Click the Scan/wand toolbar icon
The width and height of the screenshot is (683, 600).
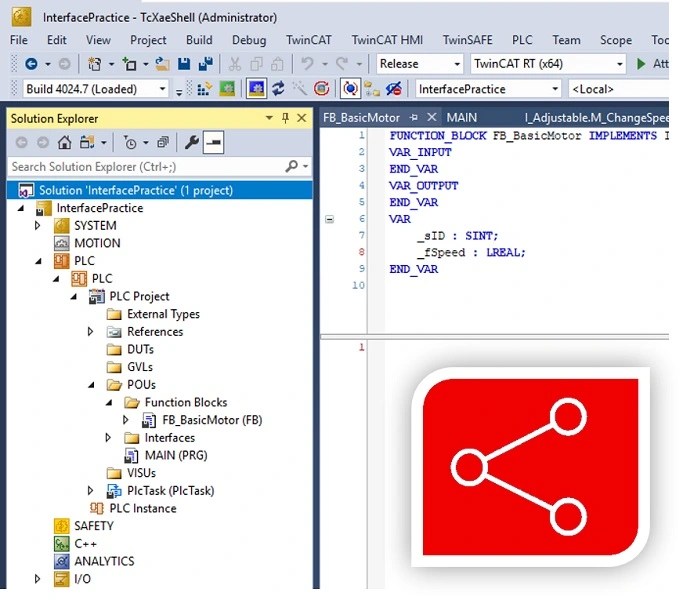click(x=300, y=89)
